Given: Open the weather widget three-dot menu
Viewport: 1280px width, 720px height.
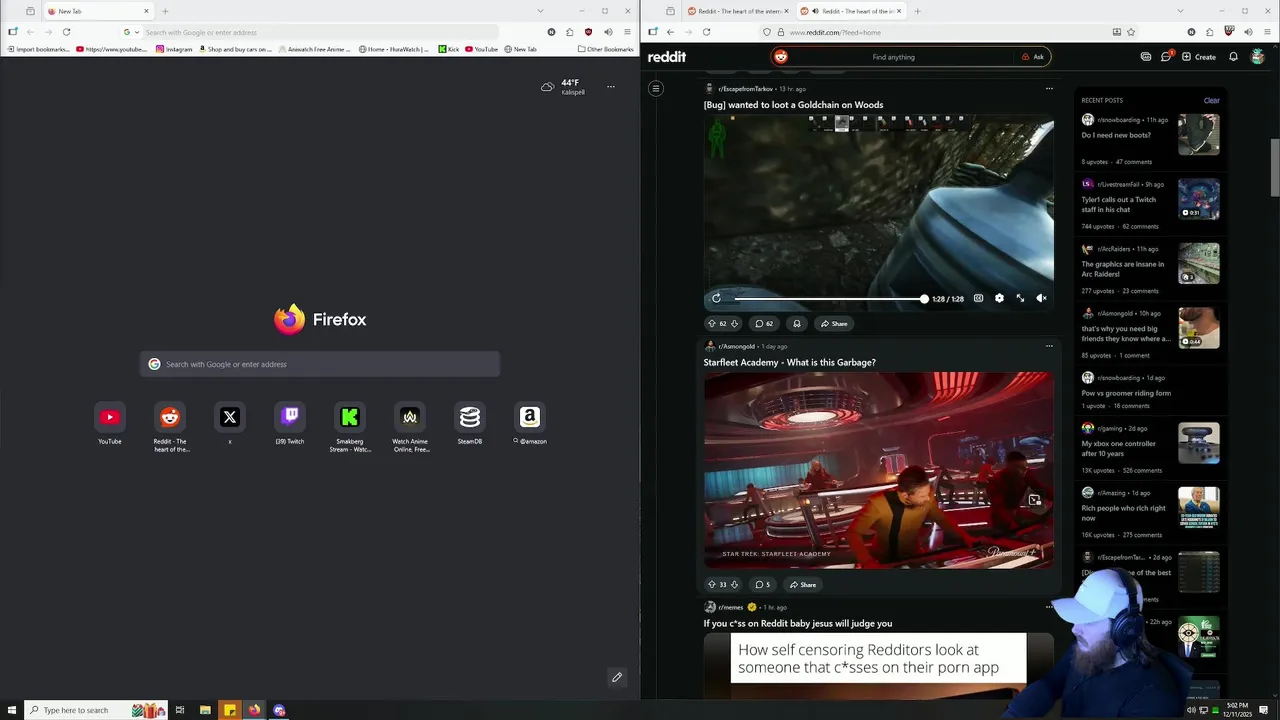Looking at the screenshot, I should [x=611, y=87].
